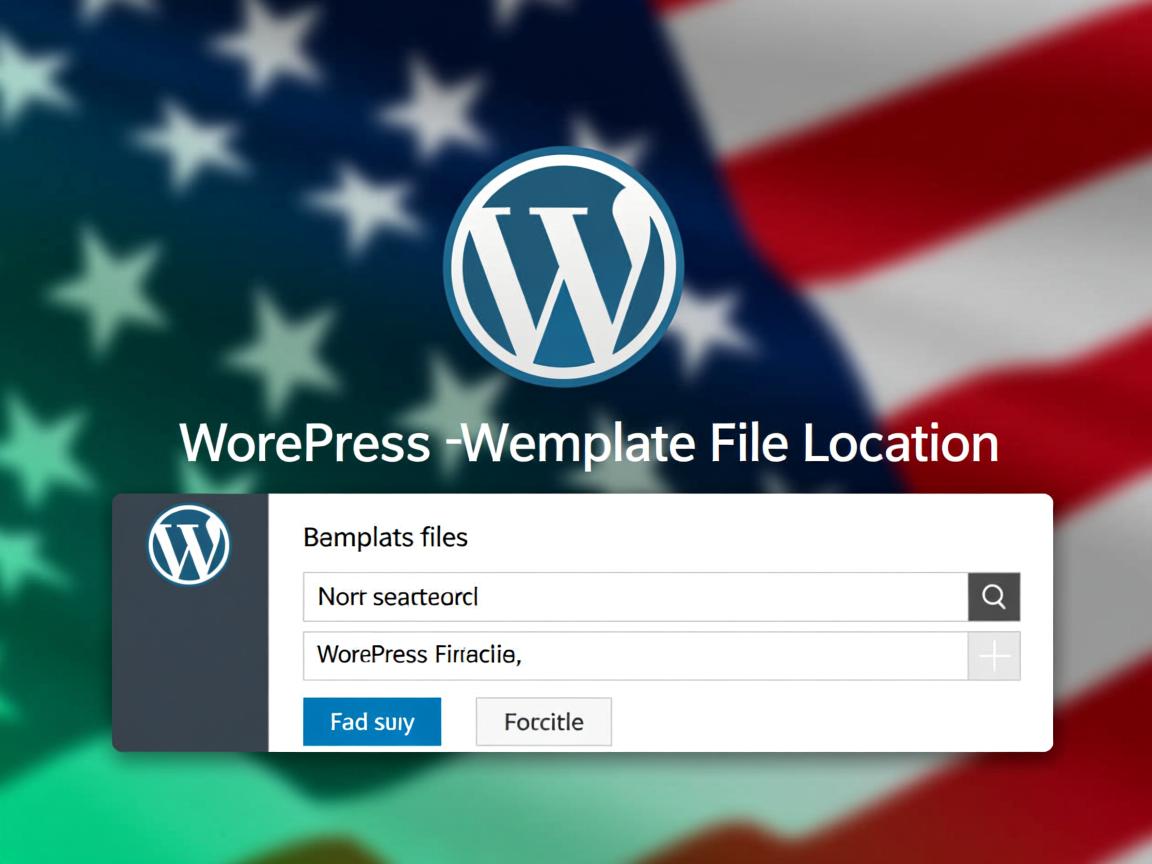Open the small WordPress logo in the sidebar

pyautogui.click(x=189, y=544)
